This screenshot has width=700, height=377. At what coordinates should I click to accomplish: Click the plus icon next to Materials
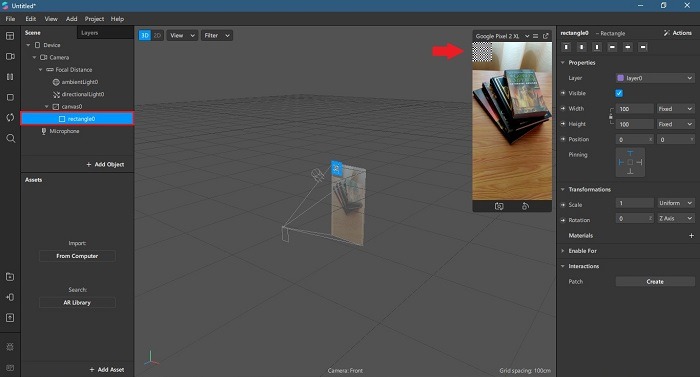point(691,235)
